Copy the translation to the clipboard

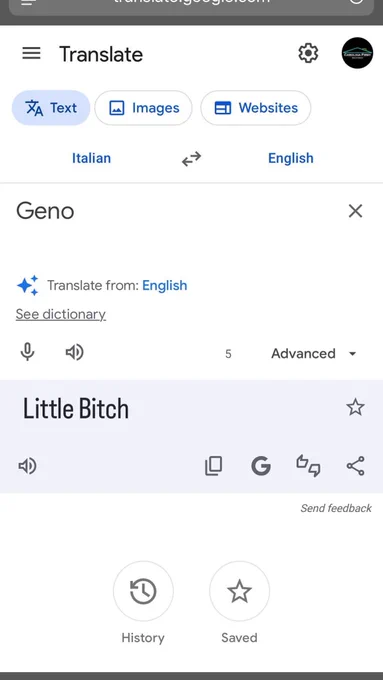(213, 466)
